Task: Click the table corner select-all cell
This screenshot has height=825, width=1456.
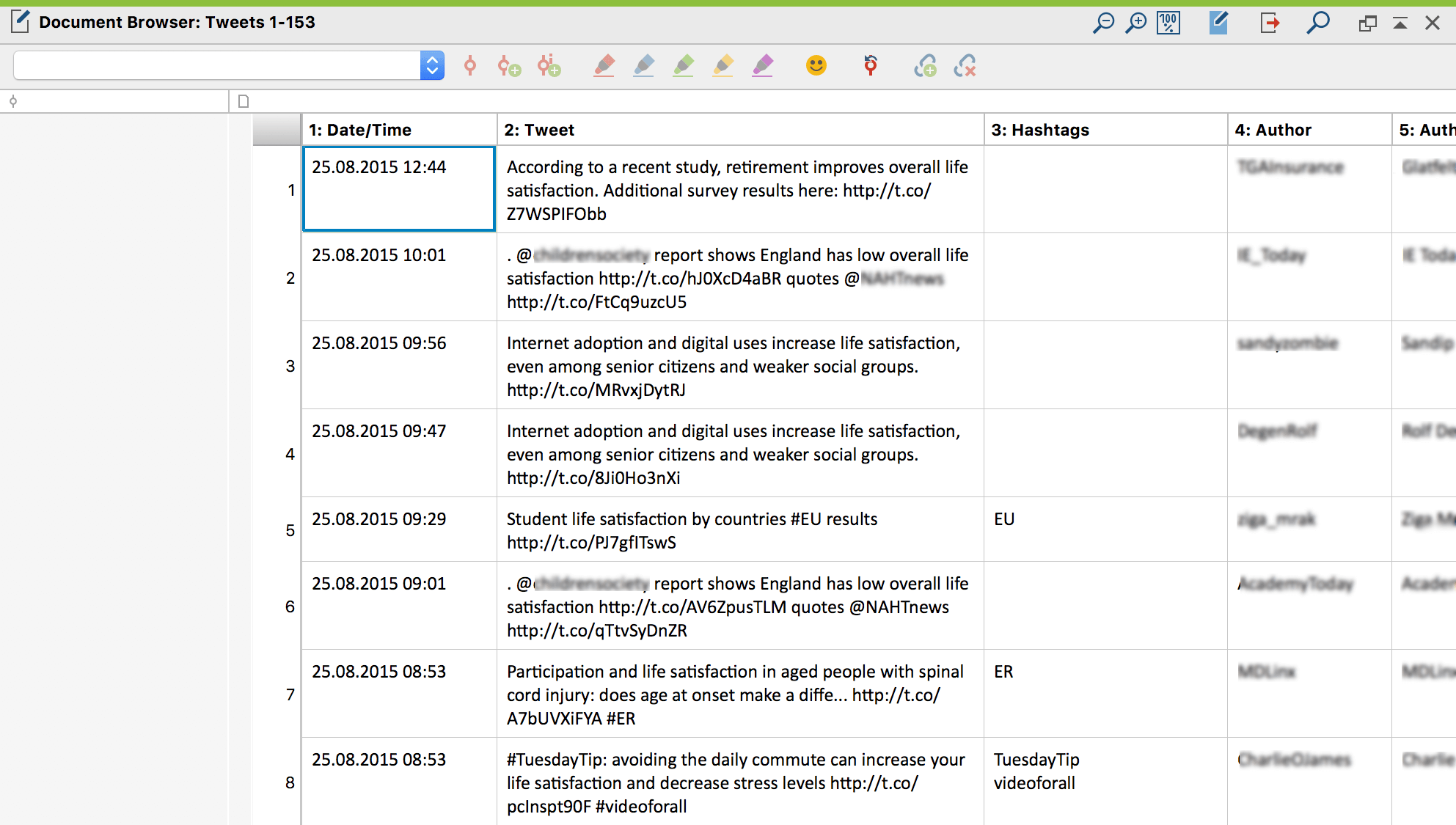Action: tap(277, 130)
